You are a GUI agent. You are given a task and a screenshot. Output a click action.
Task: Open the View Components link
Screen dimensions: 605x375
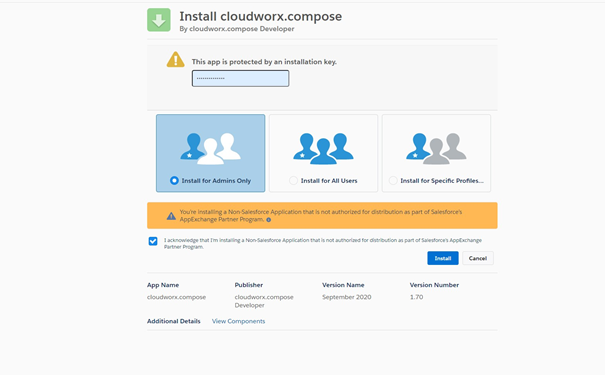[x=238, y=321]
